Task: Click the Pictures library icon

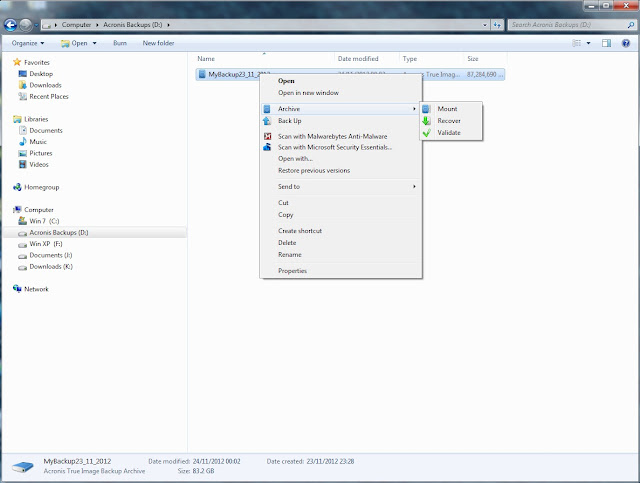Action: tap(22, 153)
